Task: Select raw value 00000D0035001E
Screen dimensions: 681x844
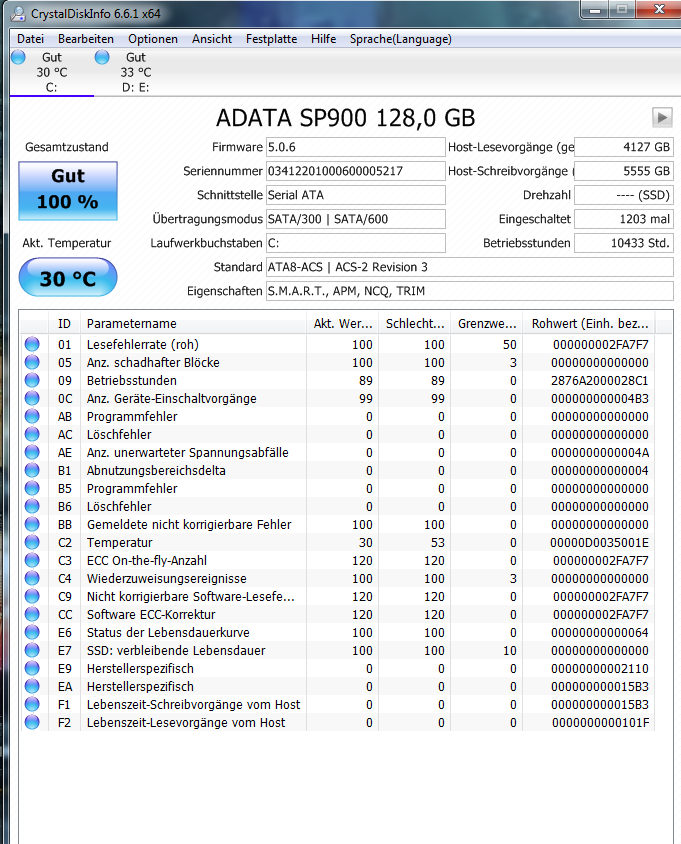Action: (x=600, y=543)
